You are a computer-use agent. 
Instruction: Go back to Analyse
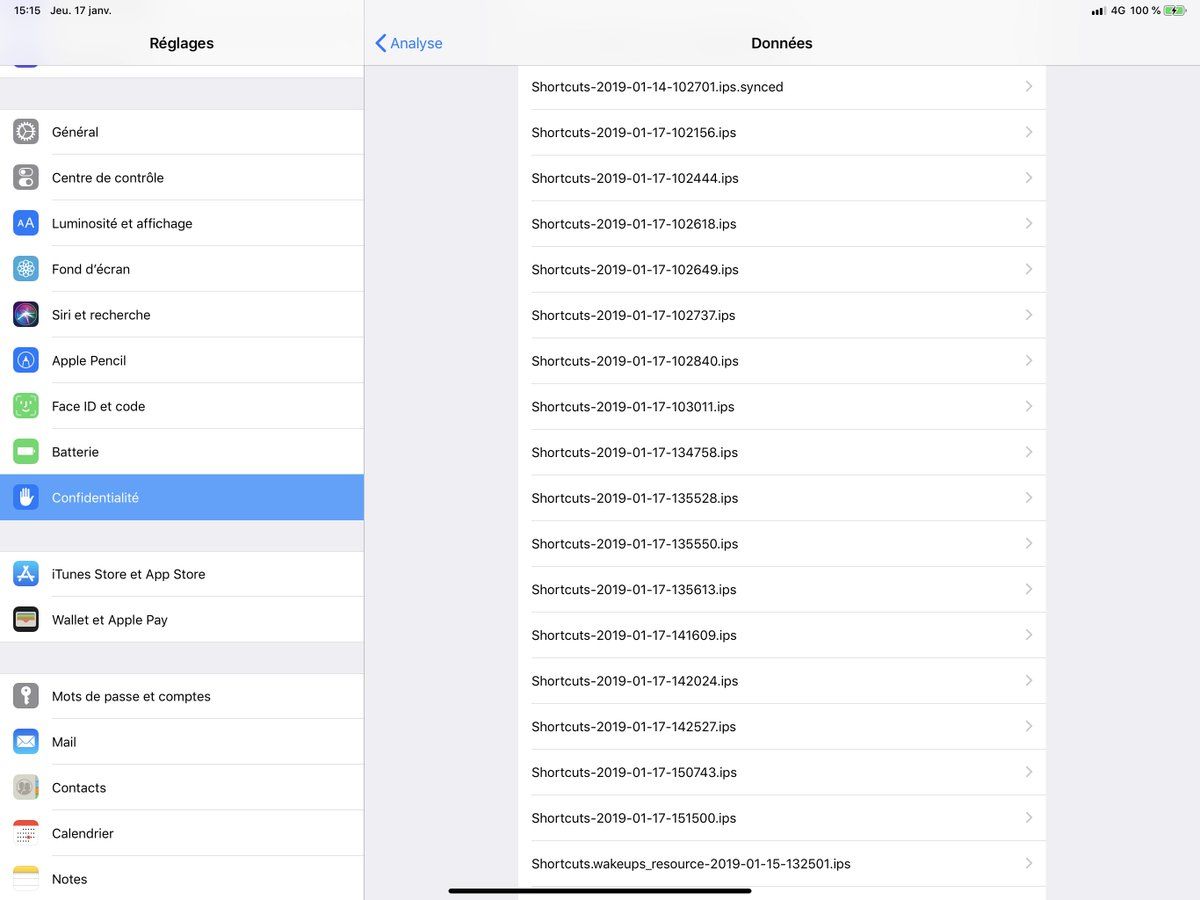point(409,43)
